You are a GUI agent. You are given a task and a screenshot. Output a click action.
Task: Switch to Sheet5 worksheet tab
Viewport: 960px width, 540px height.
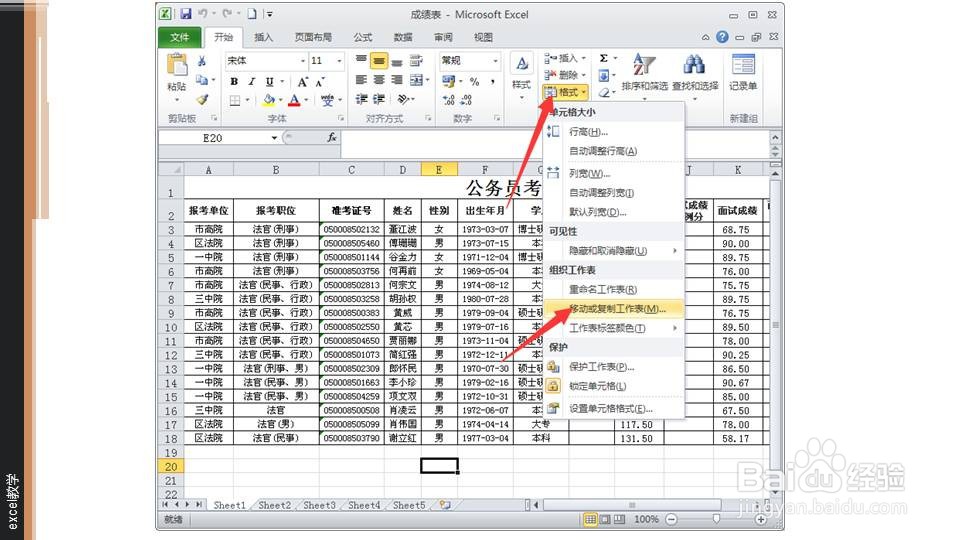(409, 505)
